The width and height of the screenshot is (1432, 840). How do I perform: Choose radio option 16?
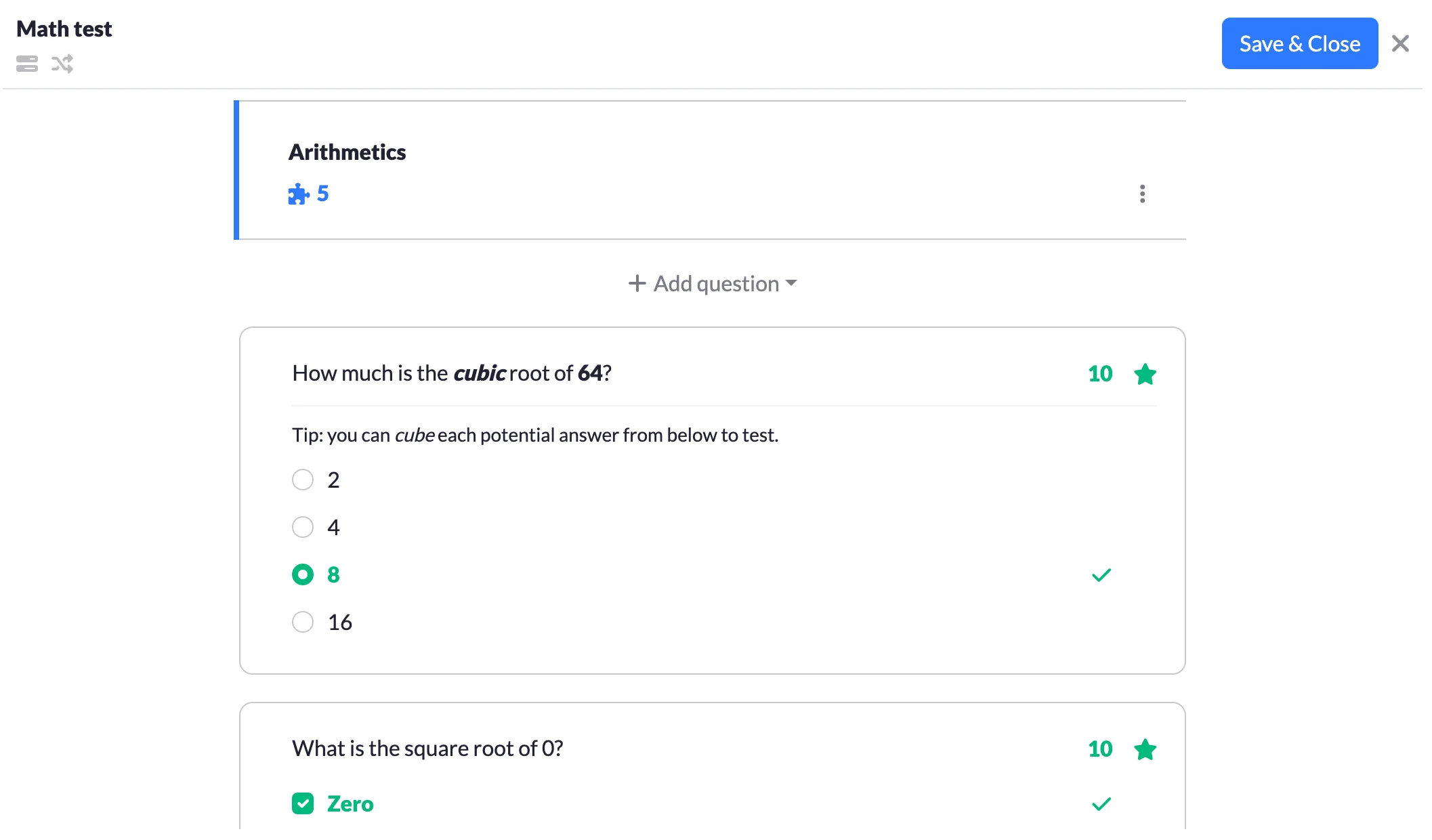pyautogui.click(x=303, y=622)
